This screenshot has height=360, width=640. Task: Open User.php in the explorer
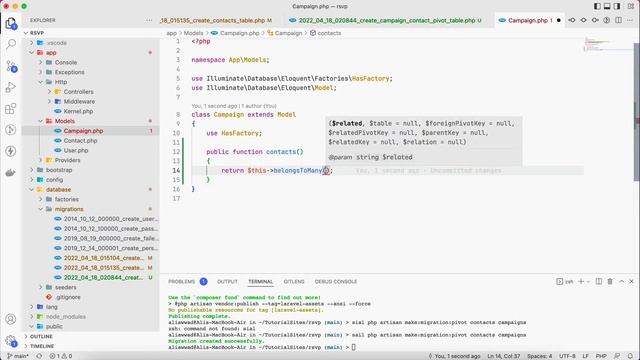point(76,151)
